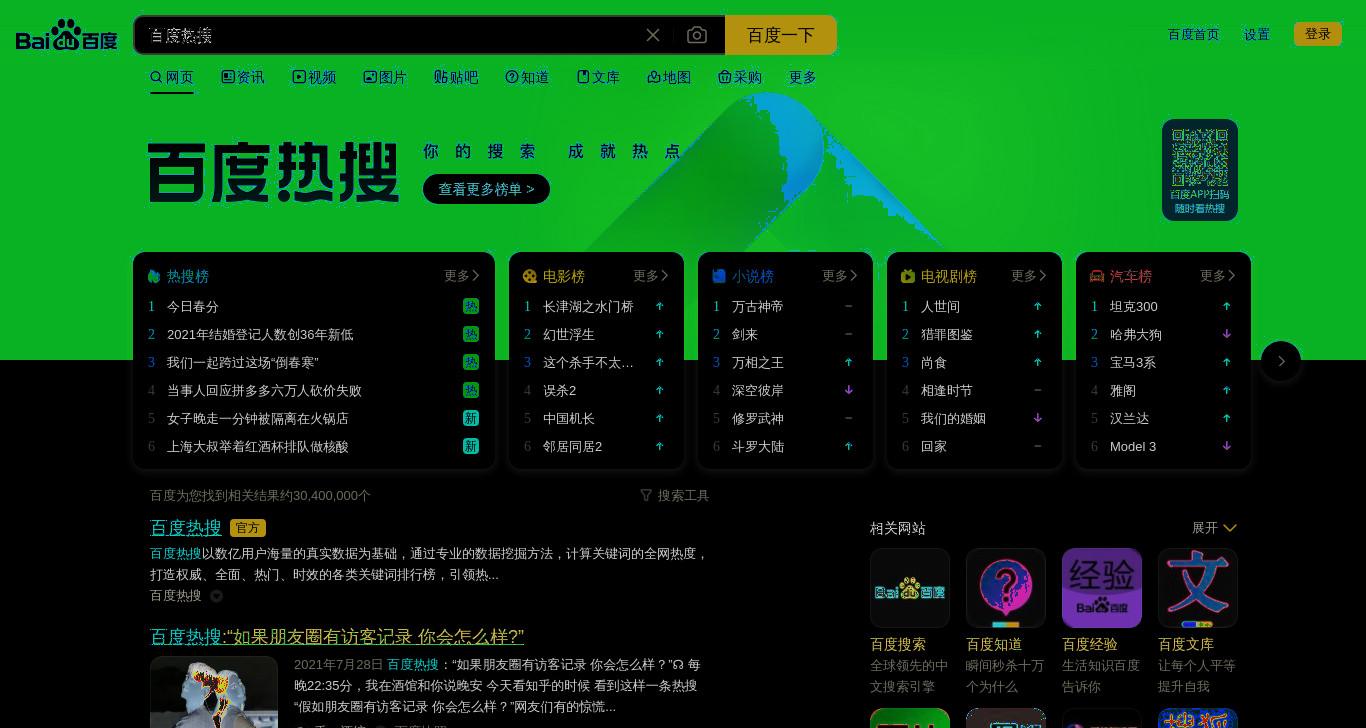Click the 百度一下 search button
The height and width of the screenshot is (728, 1366).
[780, 35]
